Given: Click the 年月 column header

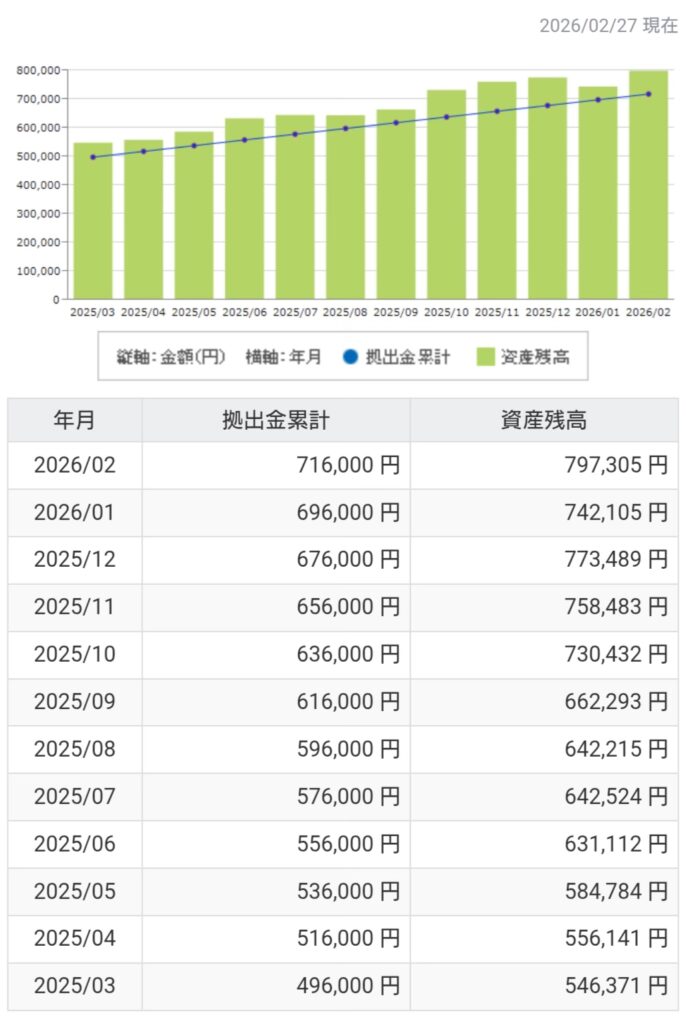Looking at the screenshot, I should pyautogui.click(x=75, y=420).
